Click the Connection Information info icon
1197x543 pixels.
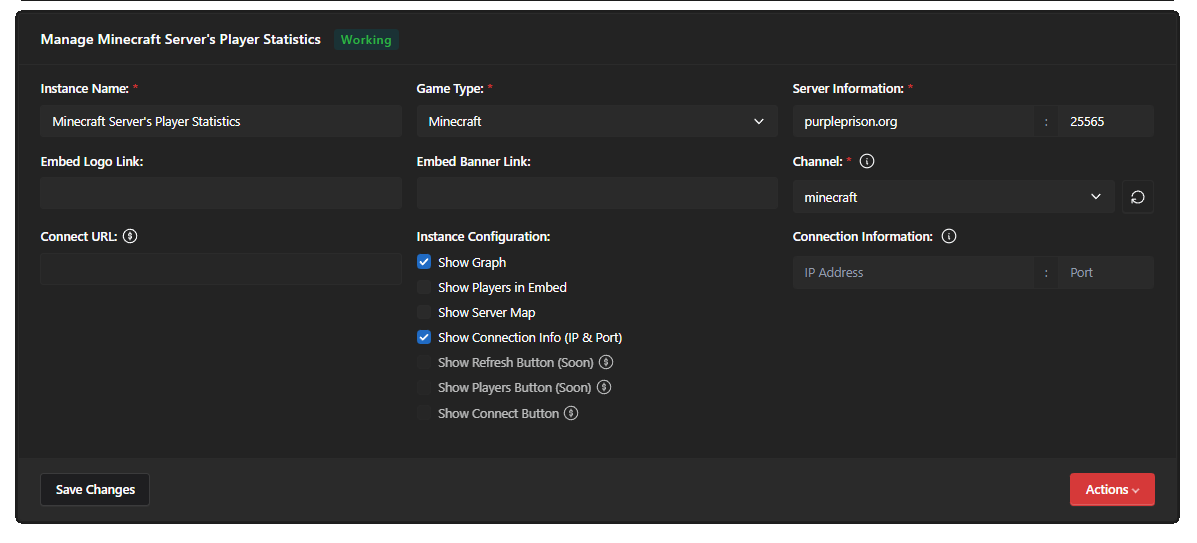(949, 237)
